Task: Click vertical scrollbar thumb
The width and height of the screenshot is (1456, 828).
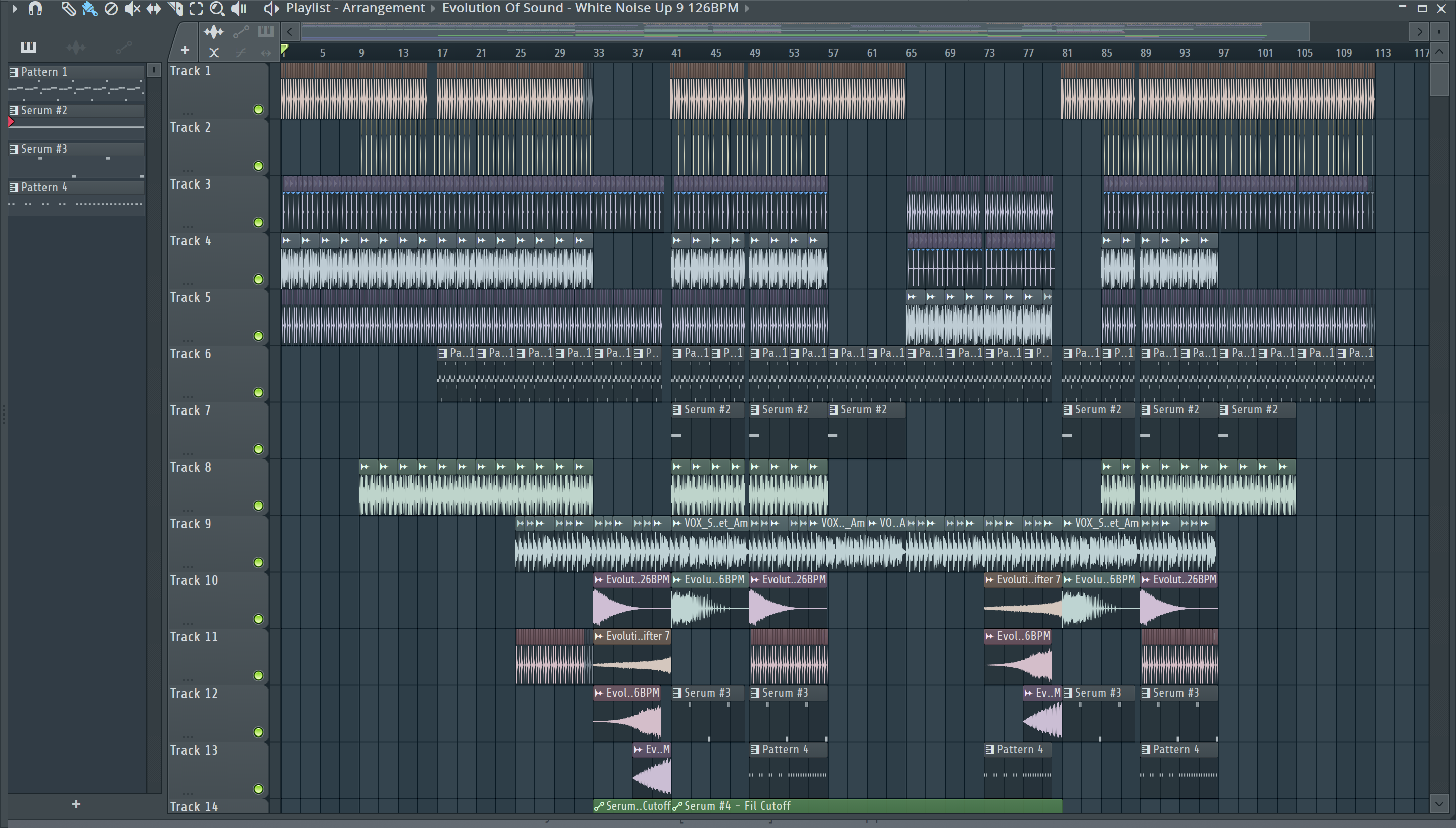Action: click(1439, 79)
